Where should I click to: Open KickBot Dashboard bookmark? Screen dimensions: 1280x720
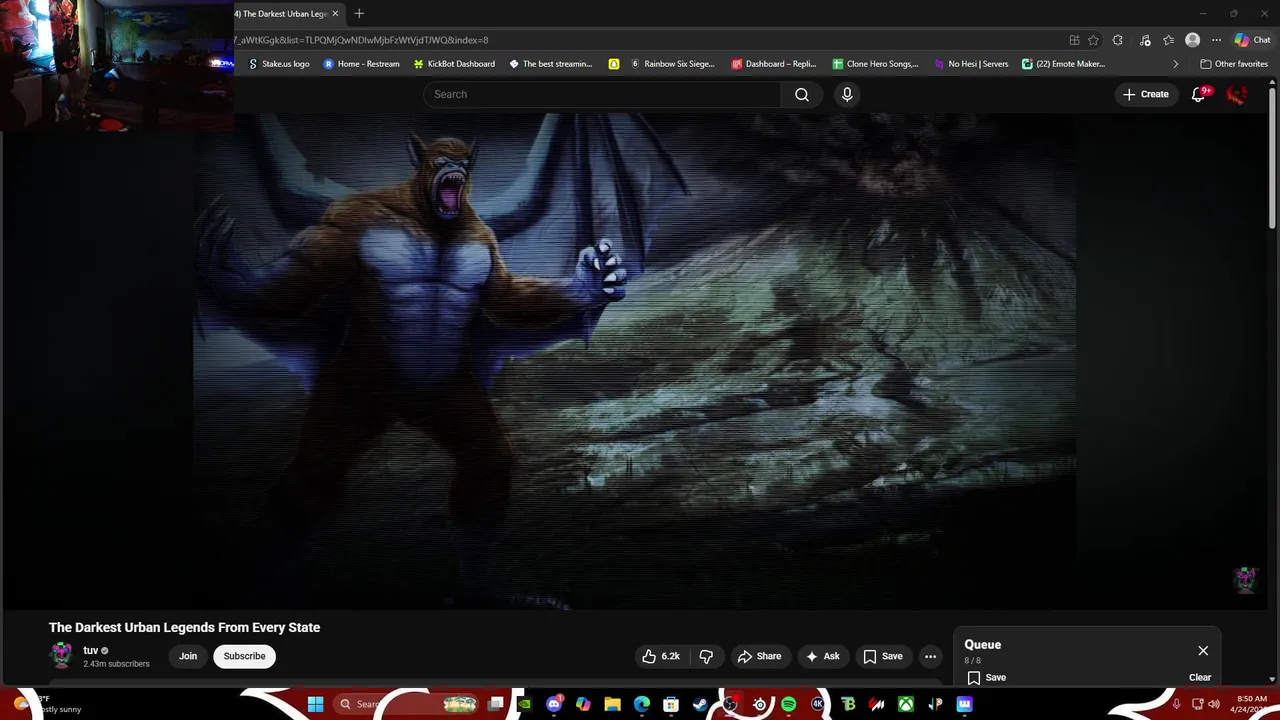pyautogui.click(x=454, y=64)
